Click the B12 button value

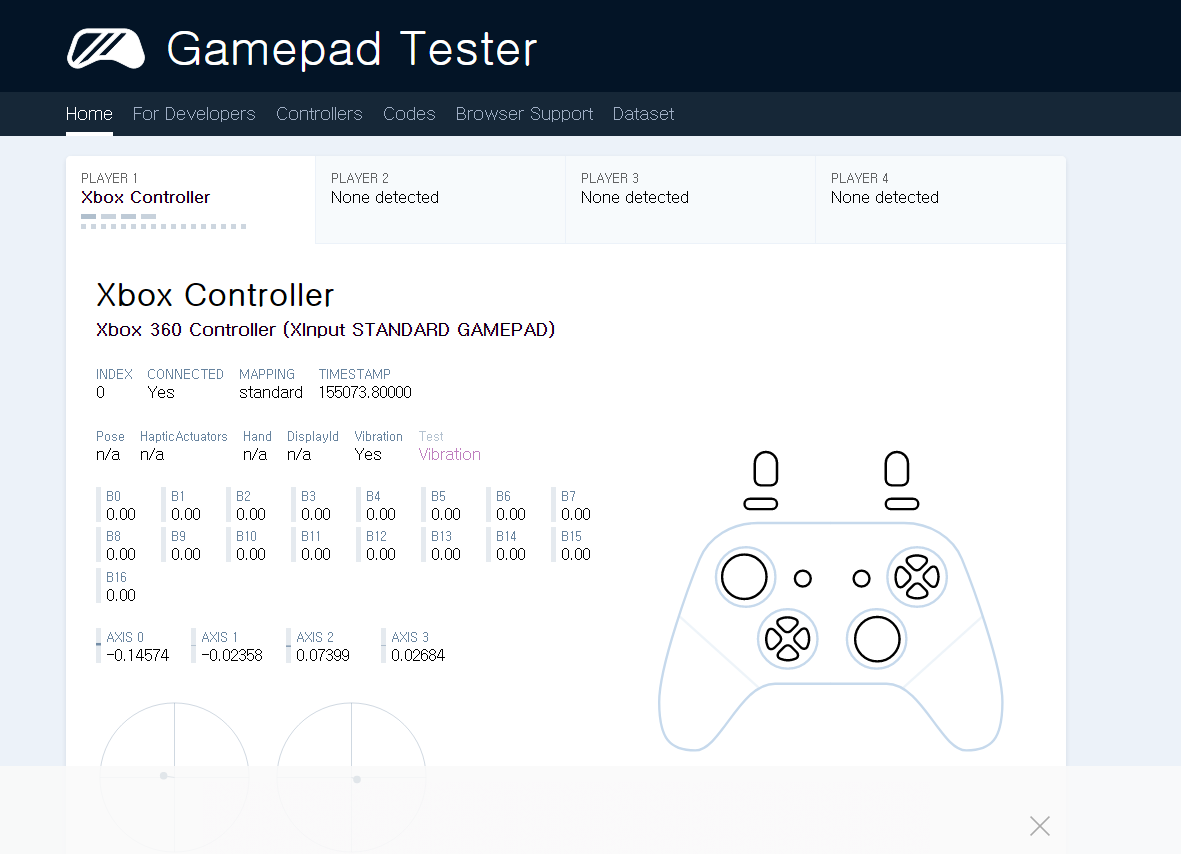[380, 554]
